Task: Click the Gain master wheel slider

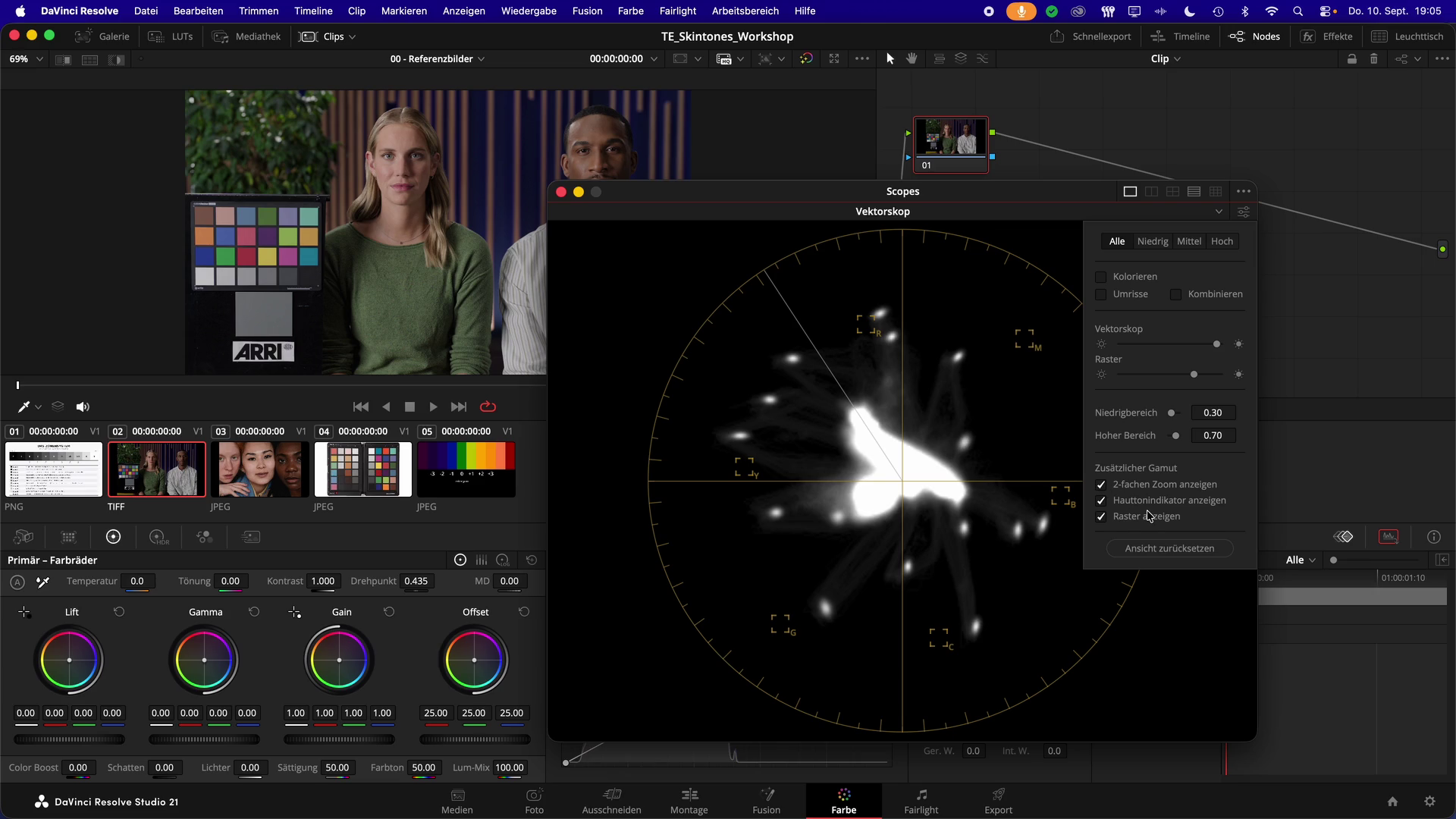Action: pyautogui.click(x=339, y=739)
